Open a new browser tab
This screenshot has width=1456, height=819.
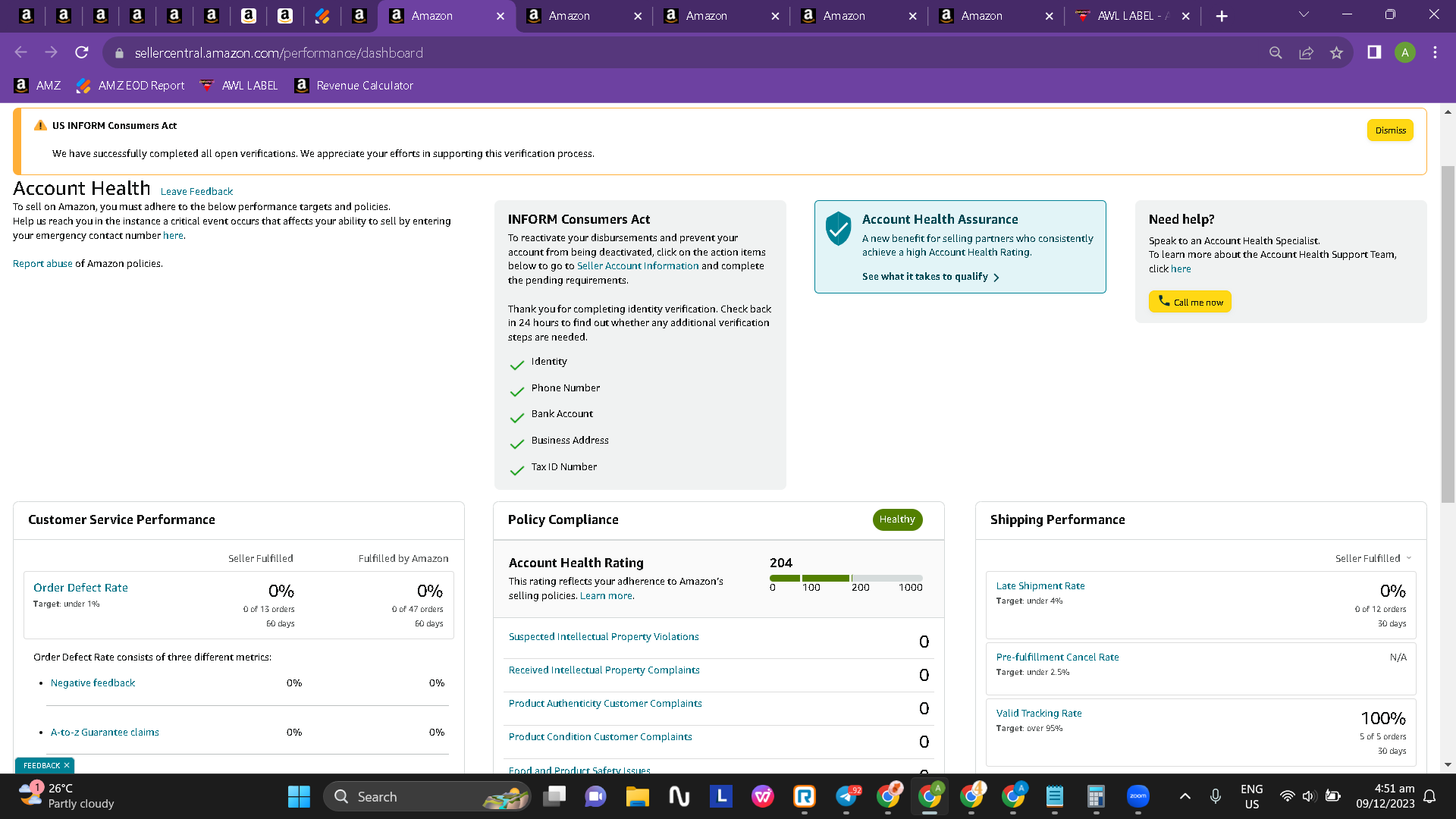[1222, 16]
